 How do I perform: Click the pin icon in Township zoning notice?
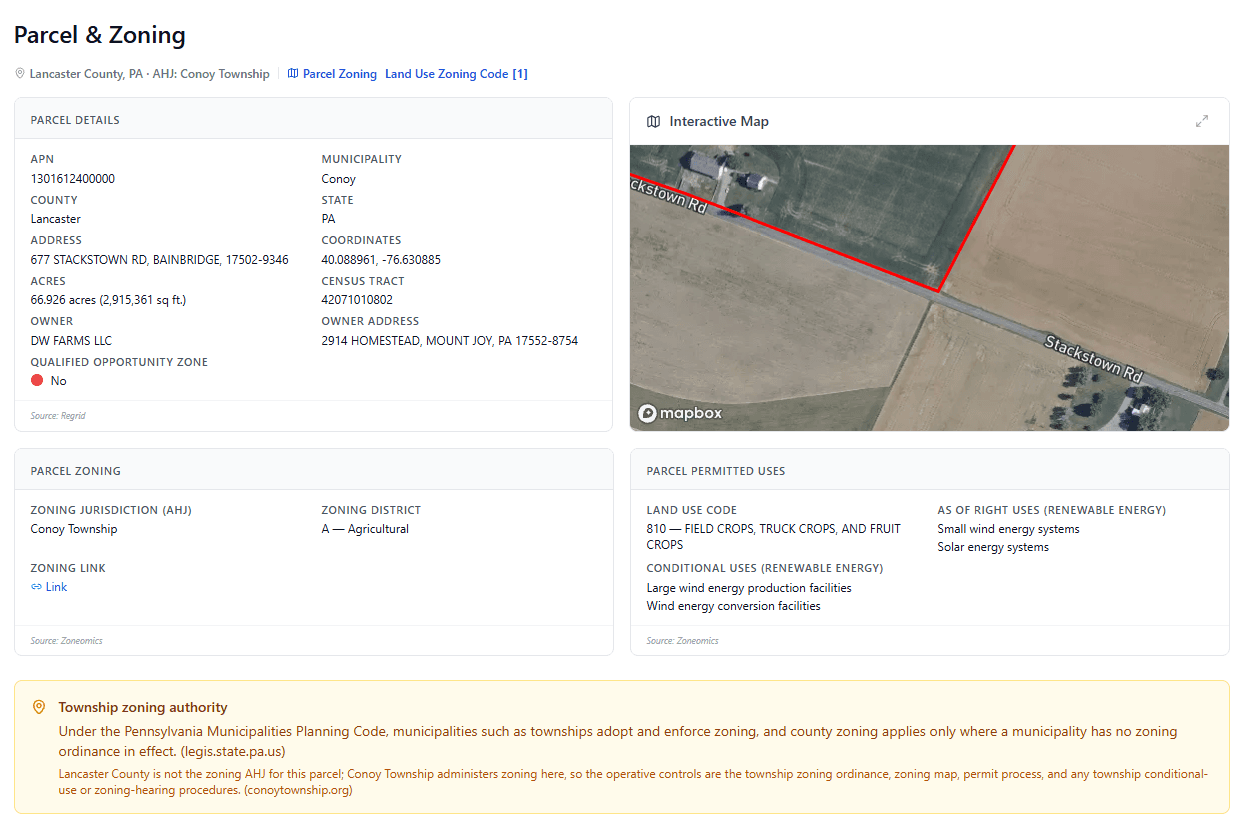(39, 707)
